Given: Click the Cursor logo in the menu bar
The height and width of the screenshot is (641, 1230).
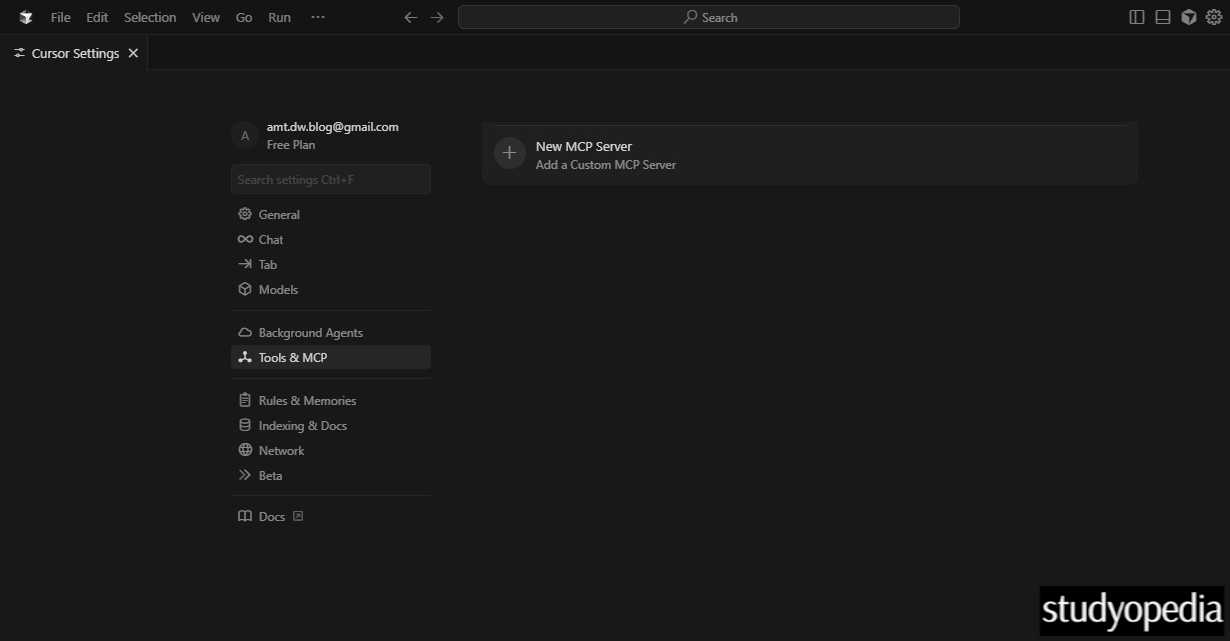Looking at the screenshot, I should 24,16.
